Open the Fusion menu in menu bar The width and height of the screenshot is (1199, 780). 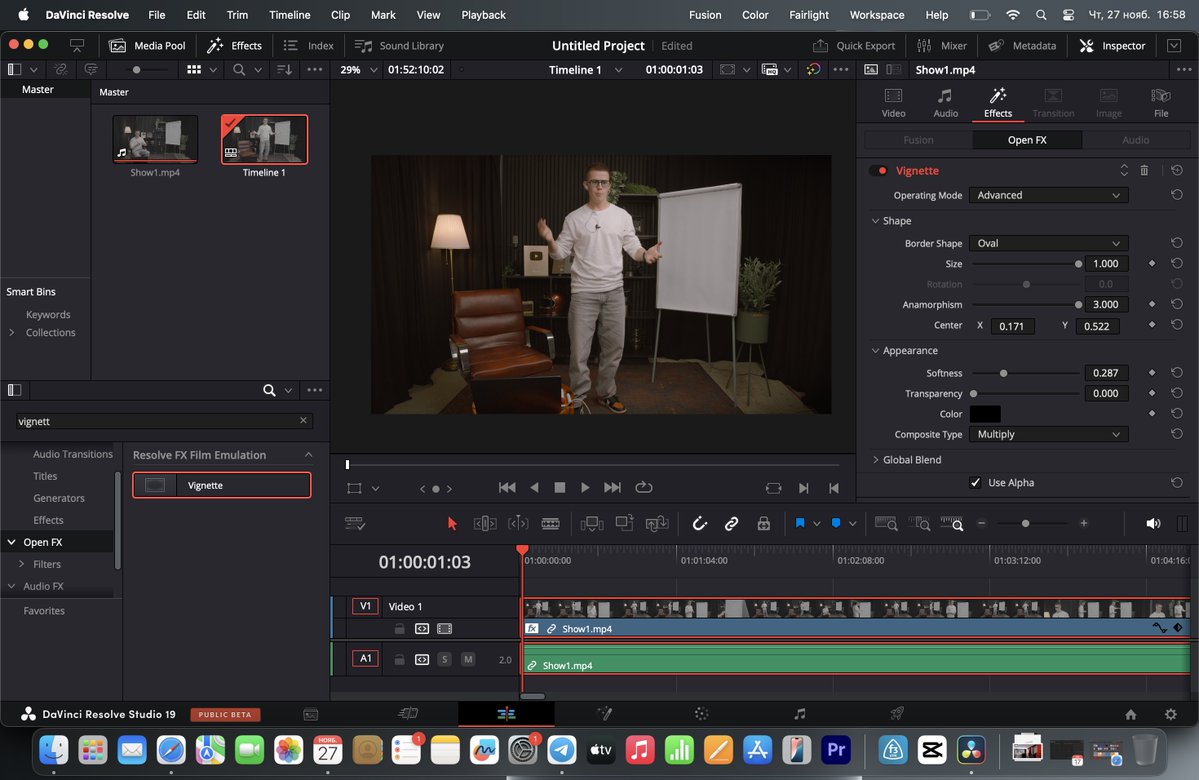(705, 15)
